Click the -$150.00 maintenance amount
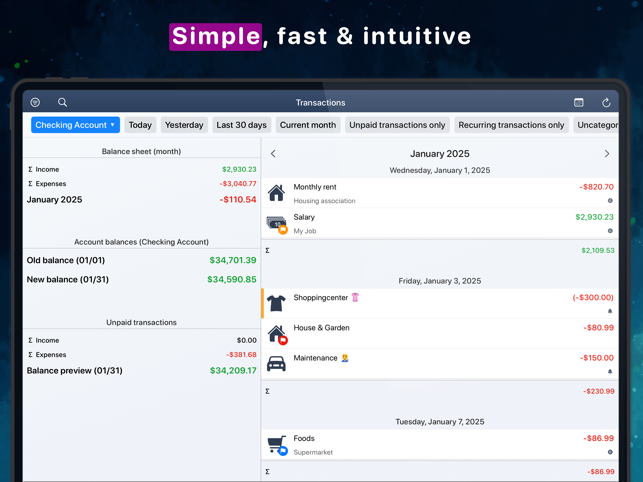Screen dimensions: 643x482 (x=597, y=358)
